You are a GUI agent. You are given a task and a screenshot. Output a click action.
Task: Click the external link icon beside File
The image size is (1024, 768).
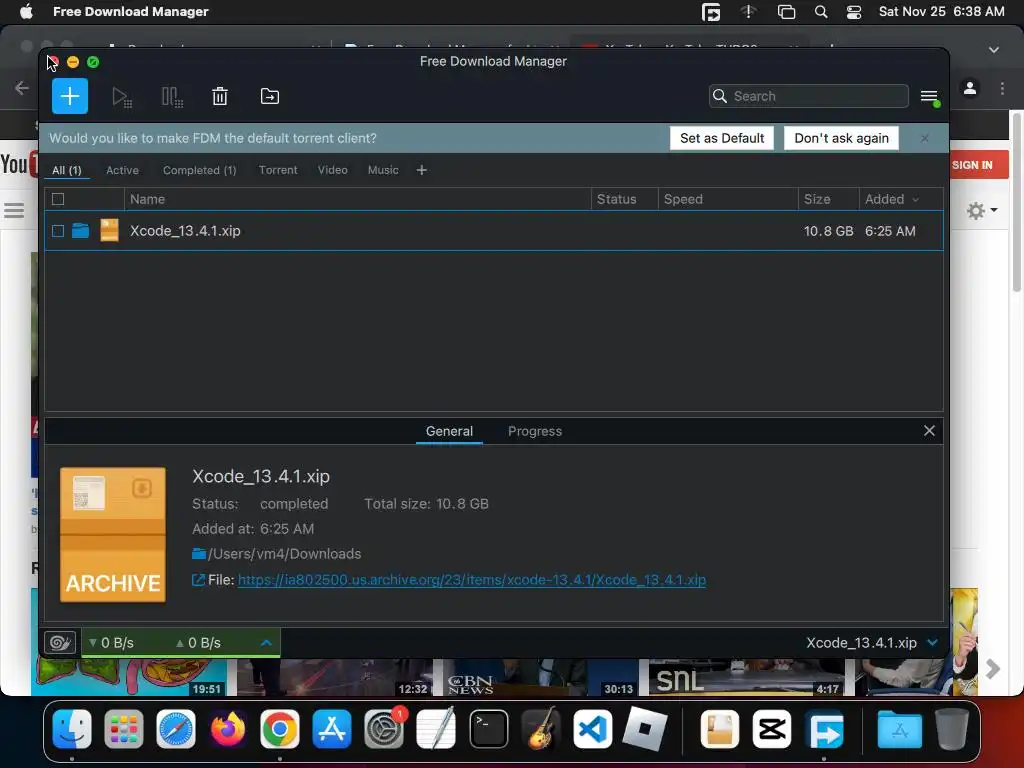click(x=198, y=580)
